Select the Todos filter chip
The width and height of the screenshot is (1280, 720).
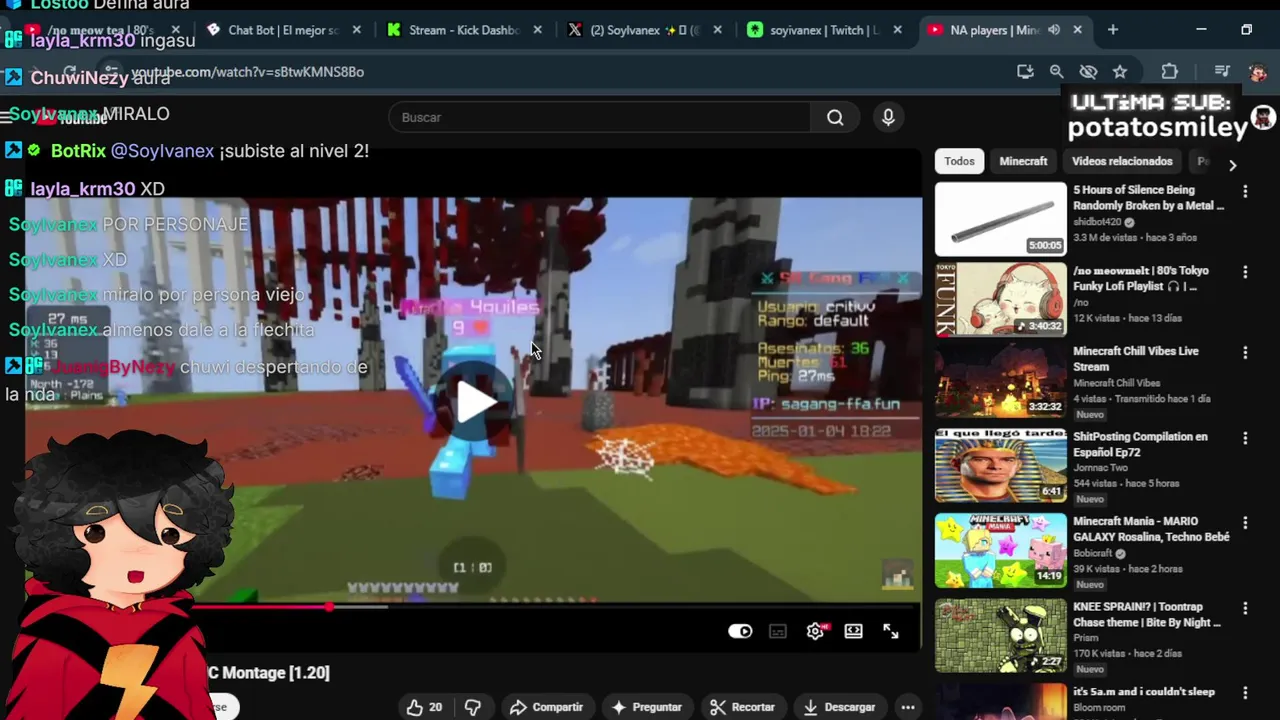pos(959,161)
